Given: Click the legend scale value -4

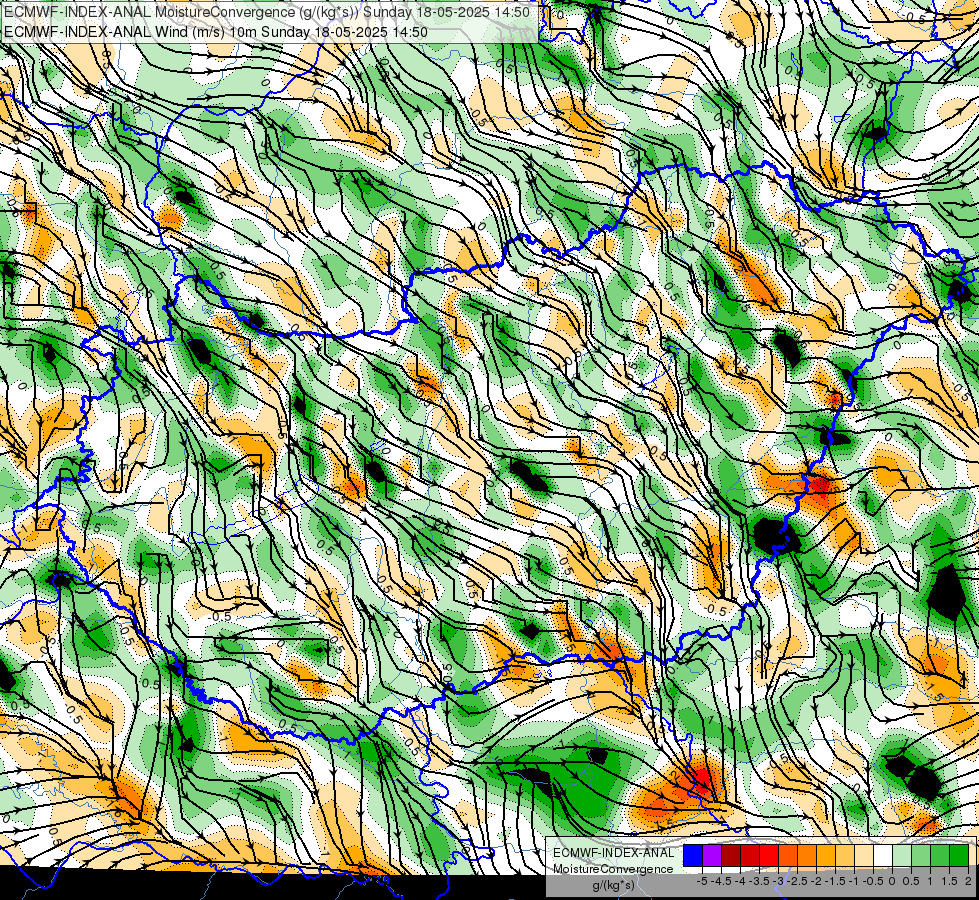Looking at the screenshot, I should (x=740, y=881).
